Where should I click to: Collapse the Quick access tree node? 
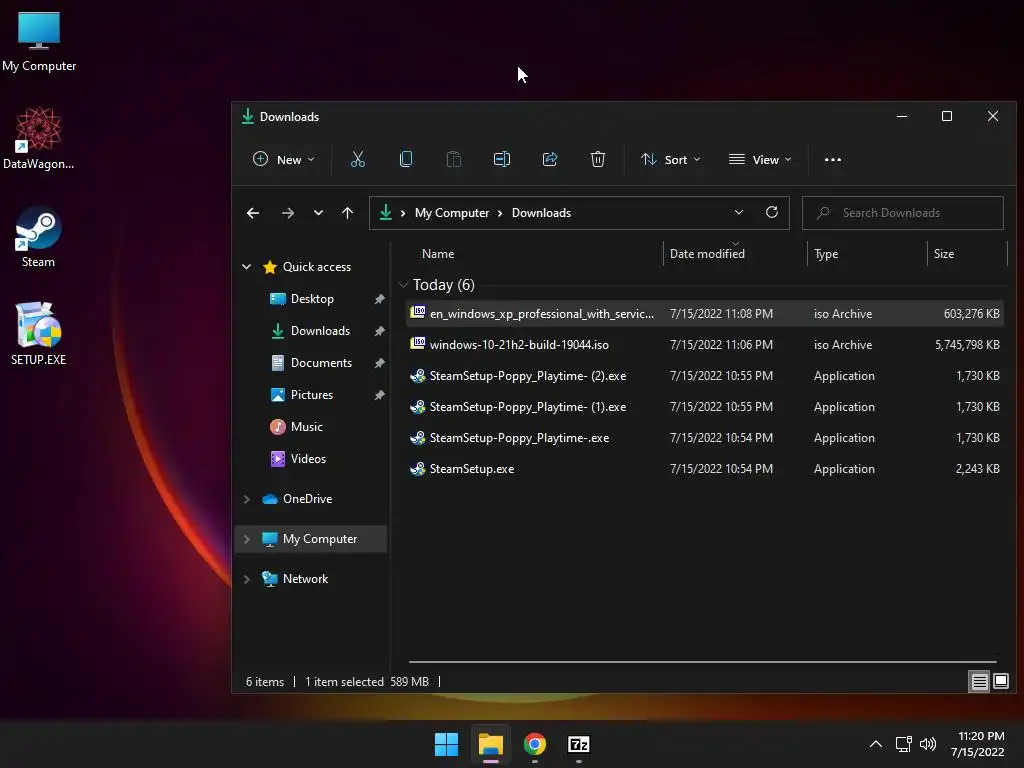tap(247, 266)
